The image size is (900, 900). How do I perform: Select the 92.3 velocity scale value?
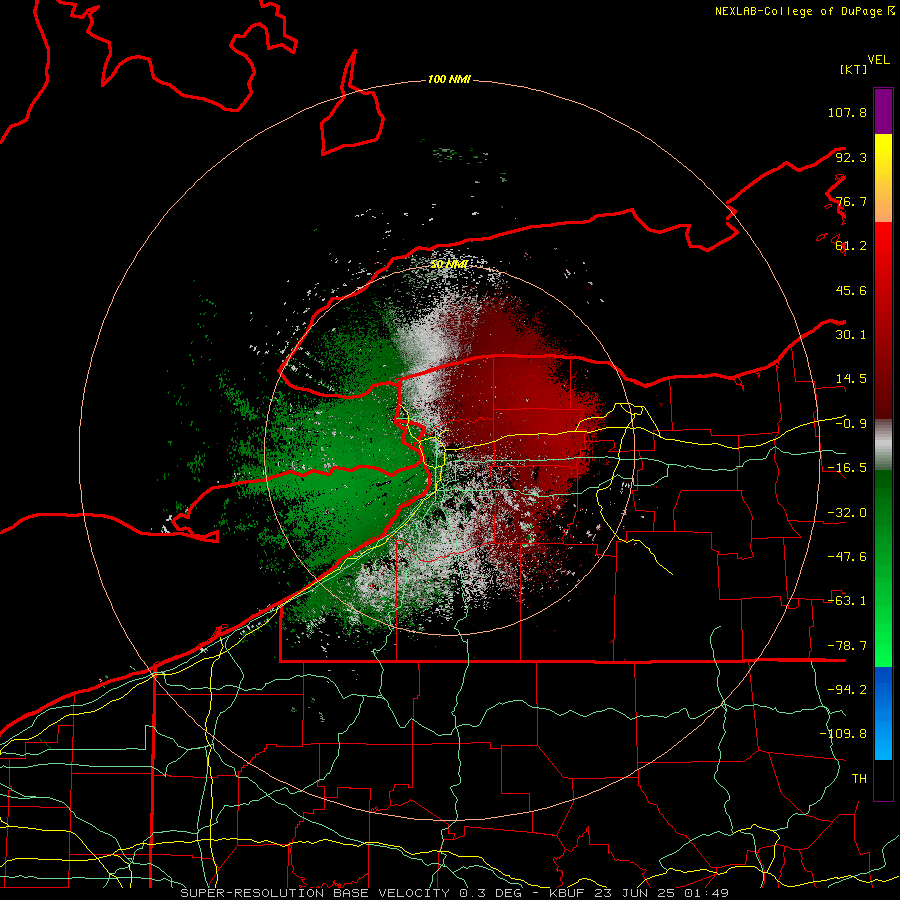click(x=851, y=157)
